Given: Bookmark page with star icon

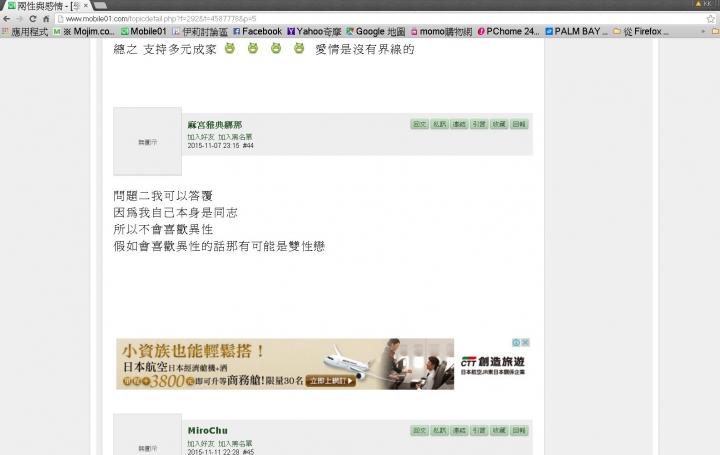Looking at the screenshot, I should pyautogui.click(x=711, y=19).
